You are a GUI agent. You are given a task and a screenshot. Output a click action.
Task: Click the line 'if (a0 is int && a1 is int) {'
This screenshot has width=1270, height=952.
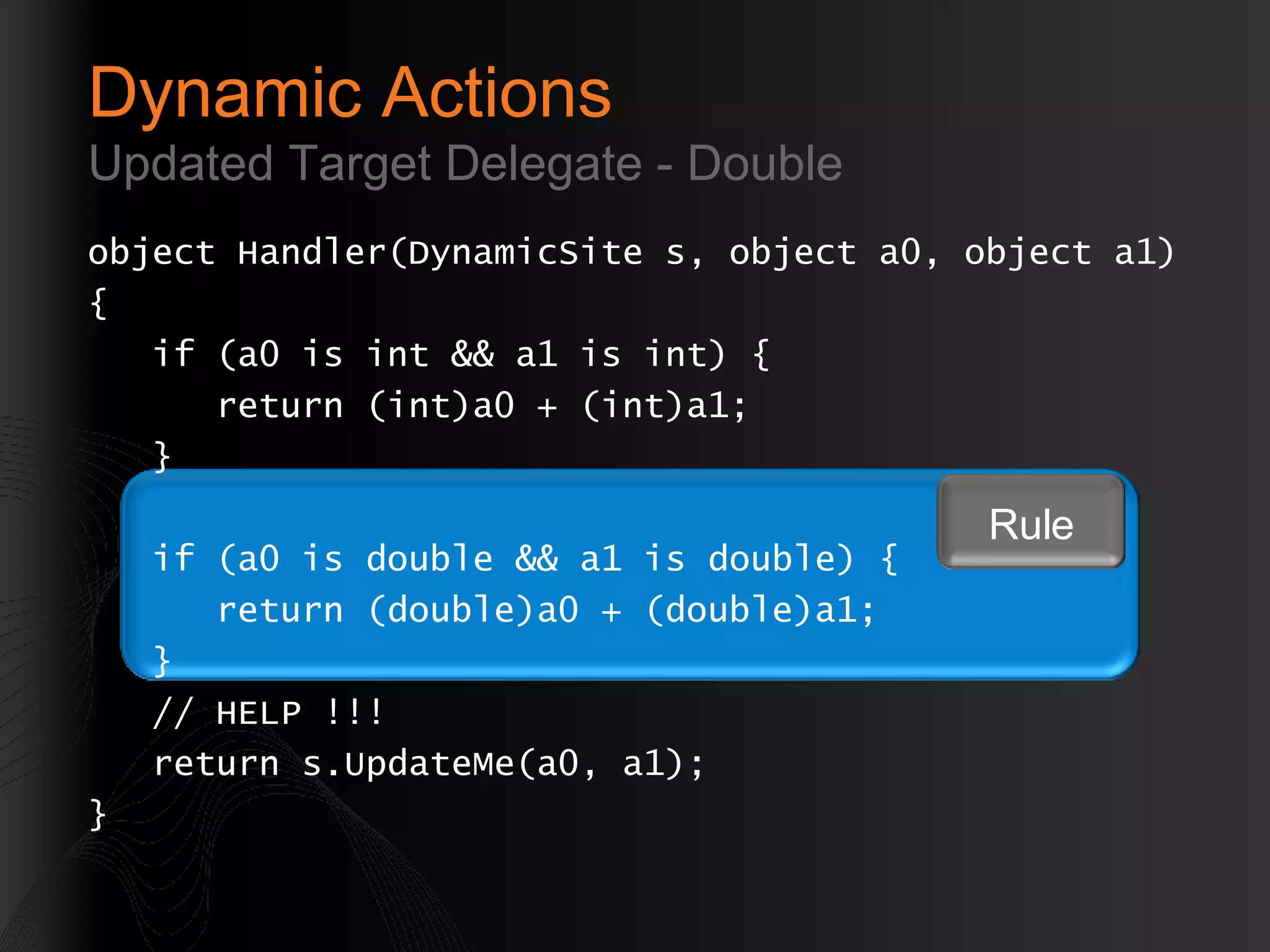tap(461, 354)
